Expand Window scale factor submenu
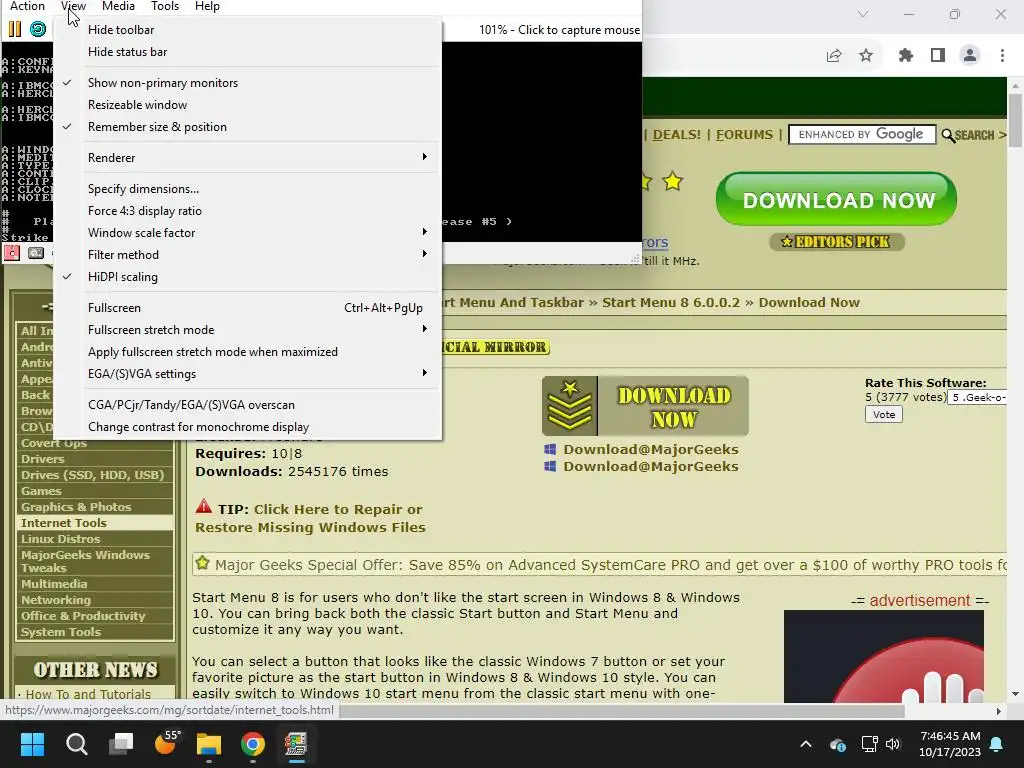 pyautogui.click(x=248, y=233)
